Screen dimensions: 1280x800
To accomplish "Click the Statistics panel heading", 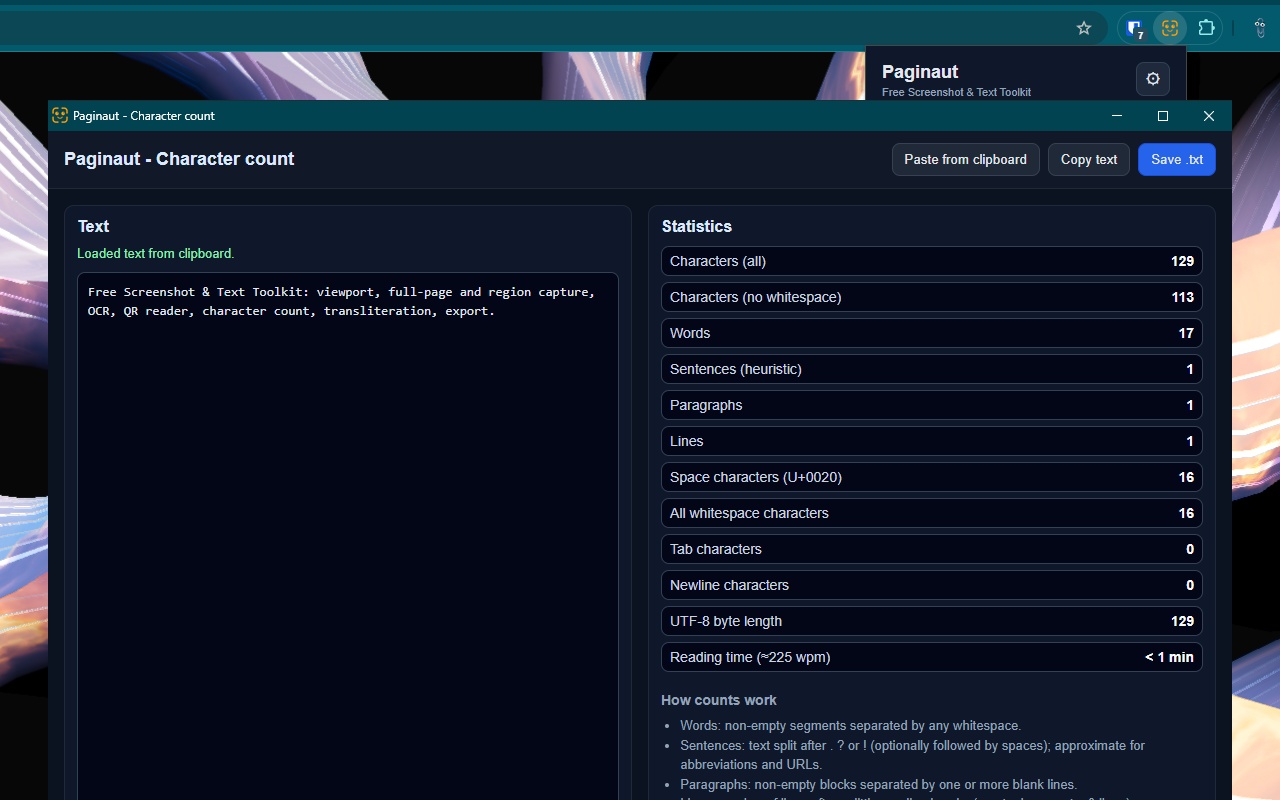I will pyautogui.click(x=697, y=226).
